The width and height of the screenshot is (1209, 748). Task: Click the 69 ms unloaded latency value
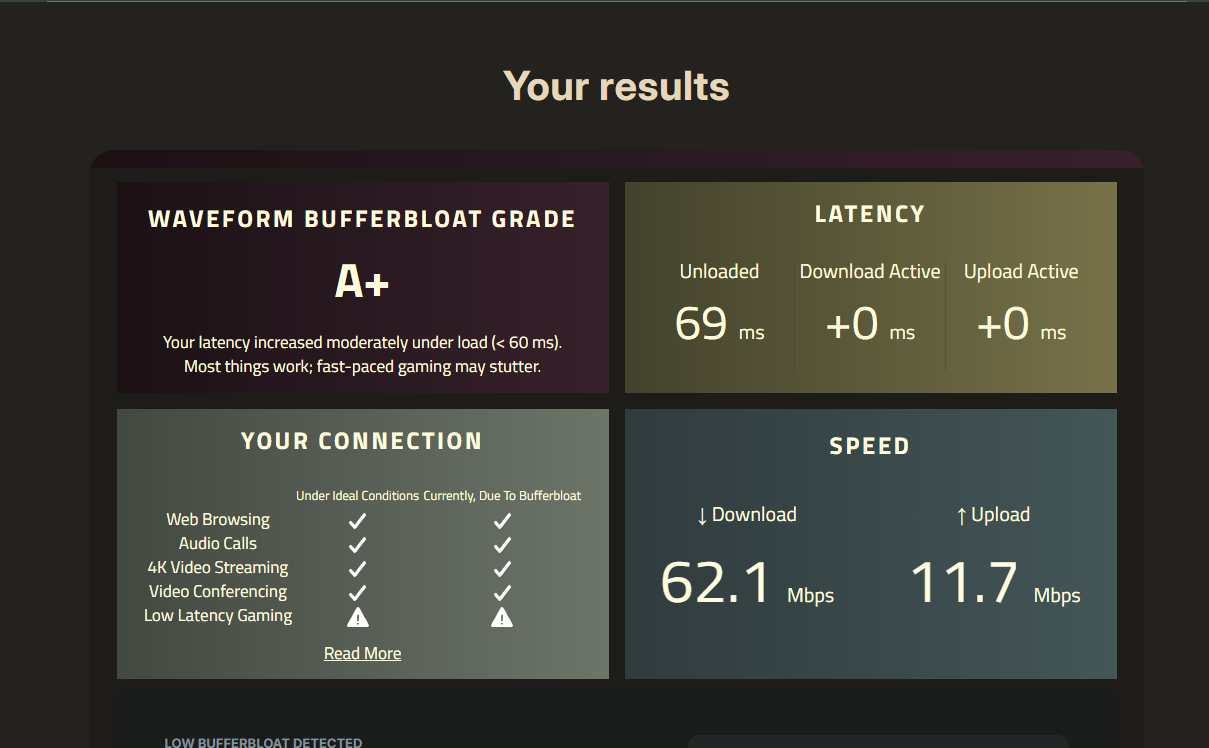pos(719,324)
